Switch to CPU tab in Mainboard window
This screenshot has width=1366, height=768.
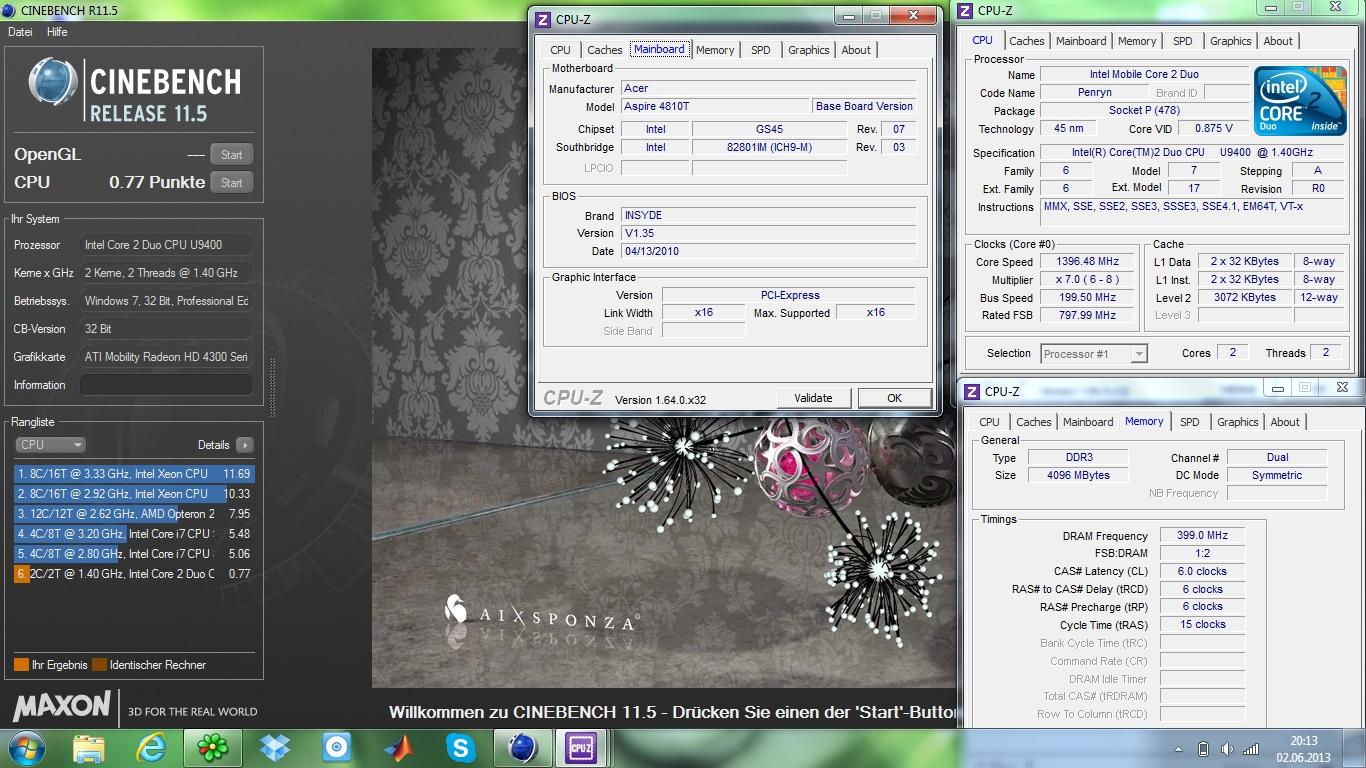(560, 50)
